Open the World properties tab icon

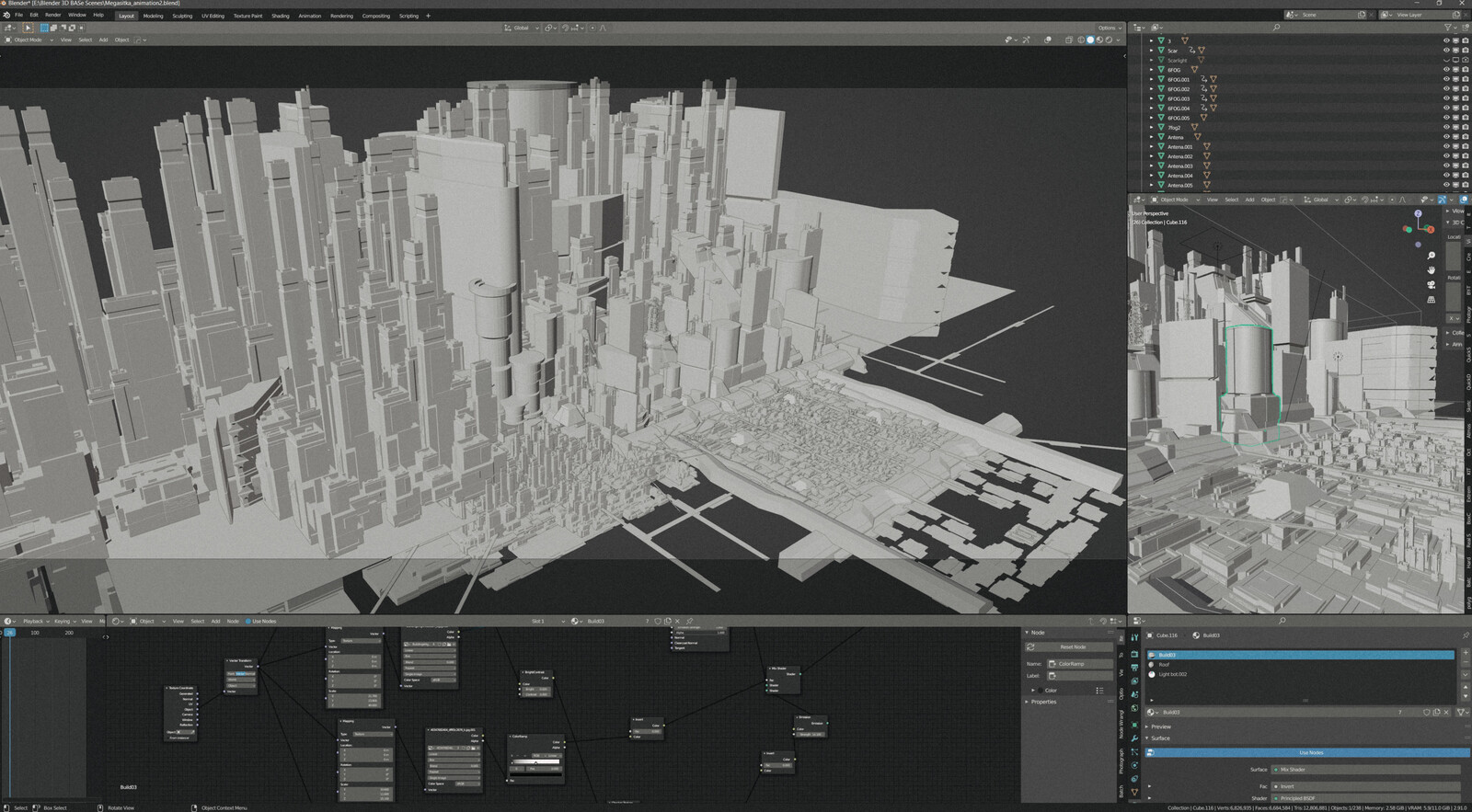point(1134,708)
